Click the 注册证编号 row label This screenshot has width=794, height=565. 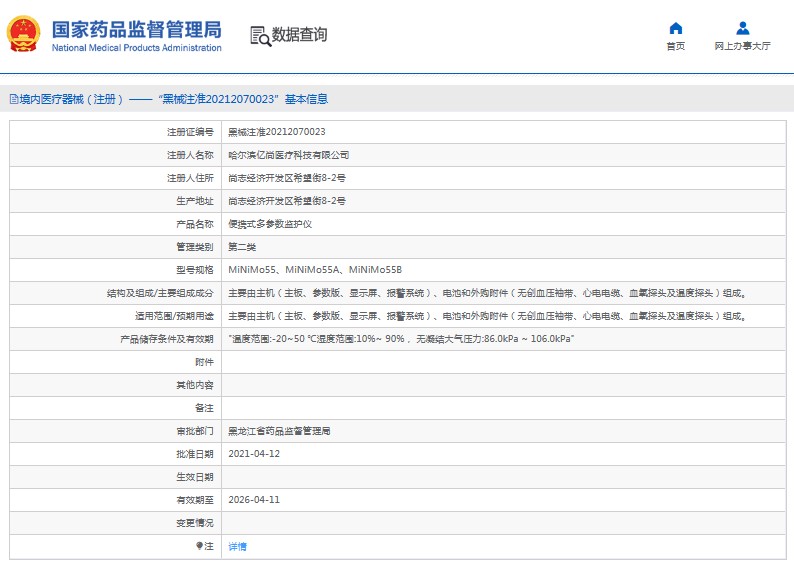[190, 132]
